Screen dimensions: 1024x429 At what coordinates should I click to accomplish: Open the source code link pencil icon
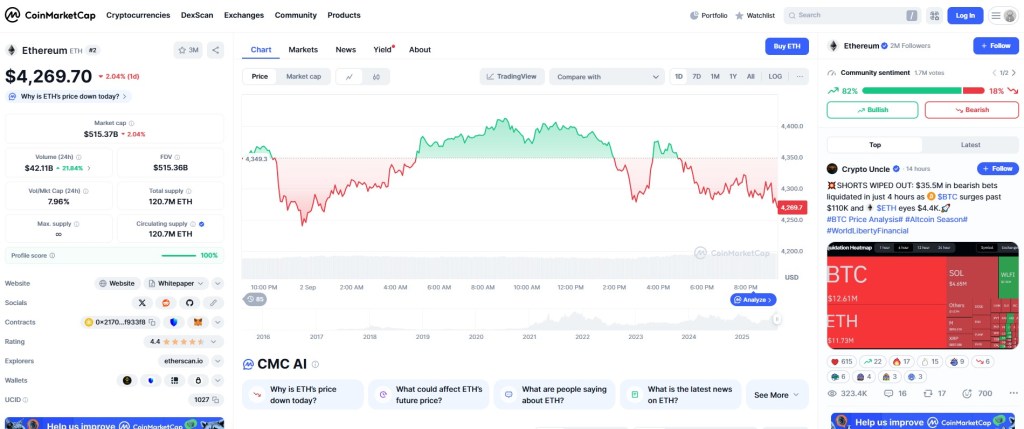tap(213, 303)
